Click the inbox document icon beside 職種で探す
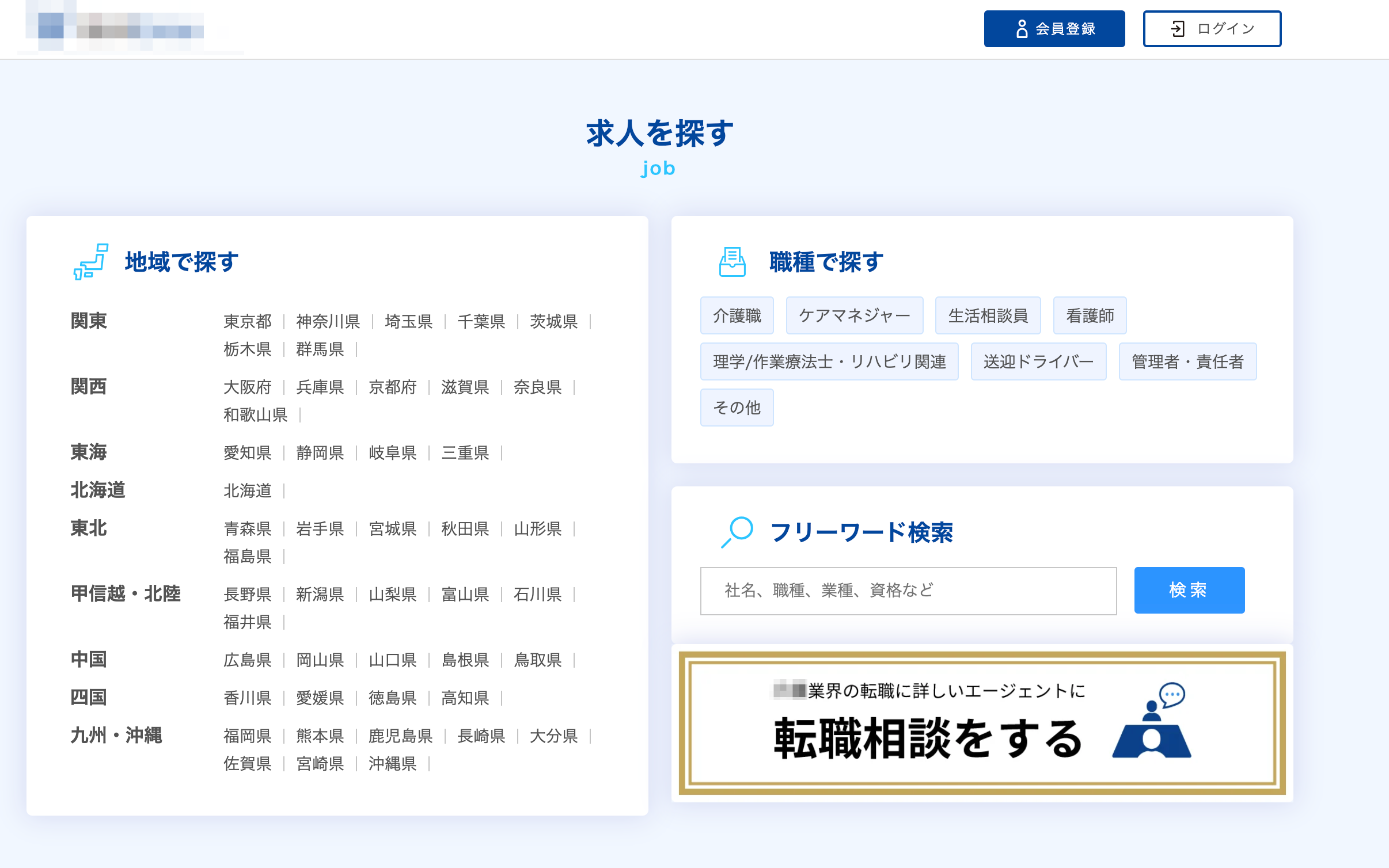This screenshot has width=1389, height=868. pyautogui.click(x=732, y=262)
